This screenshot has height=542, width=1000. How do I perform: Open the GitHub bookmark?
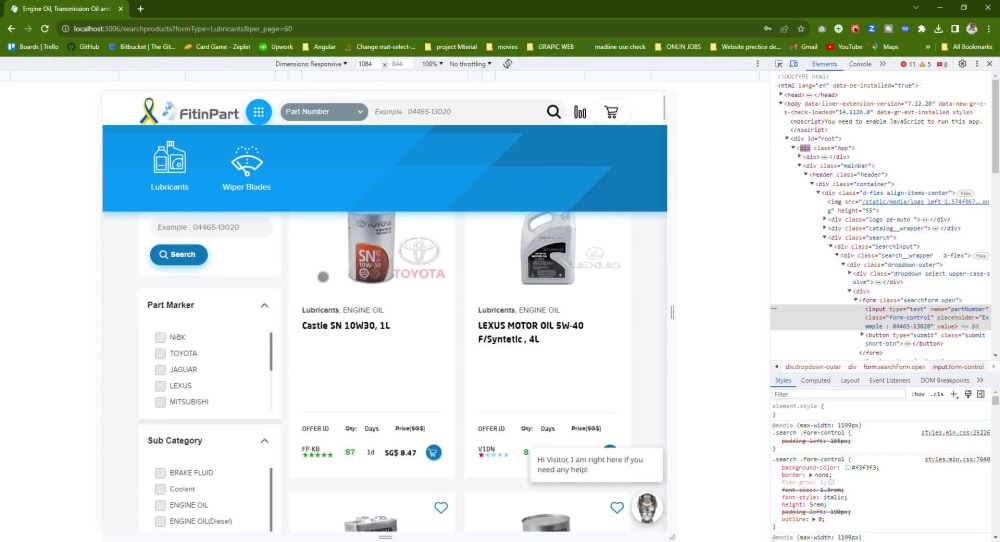83,47
